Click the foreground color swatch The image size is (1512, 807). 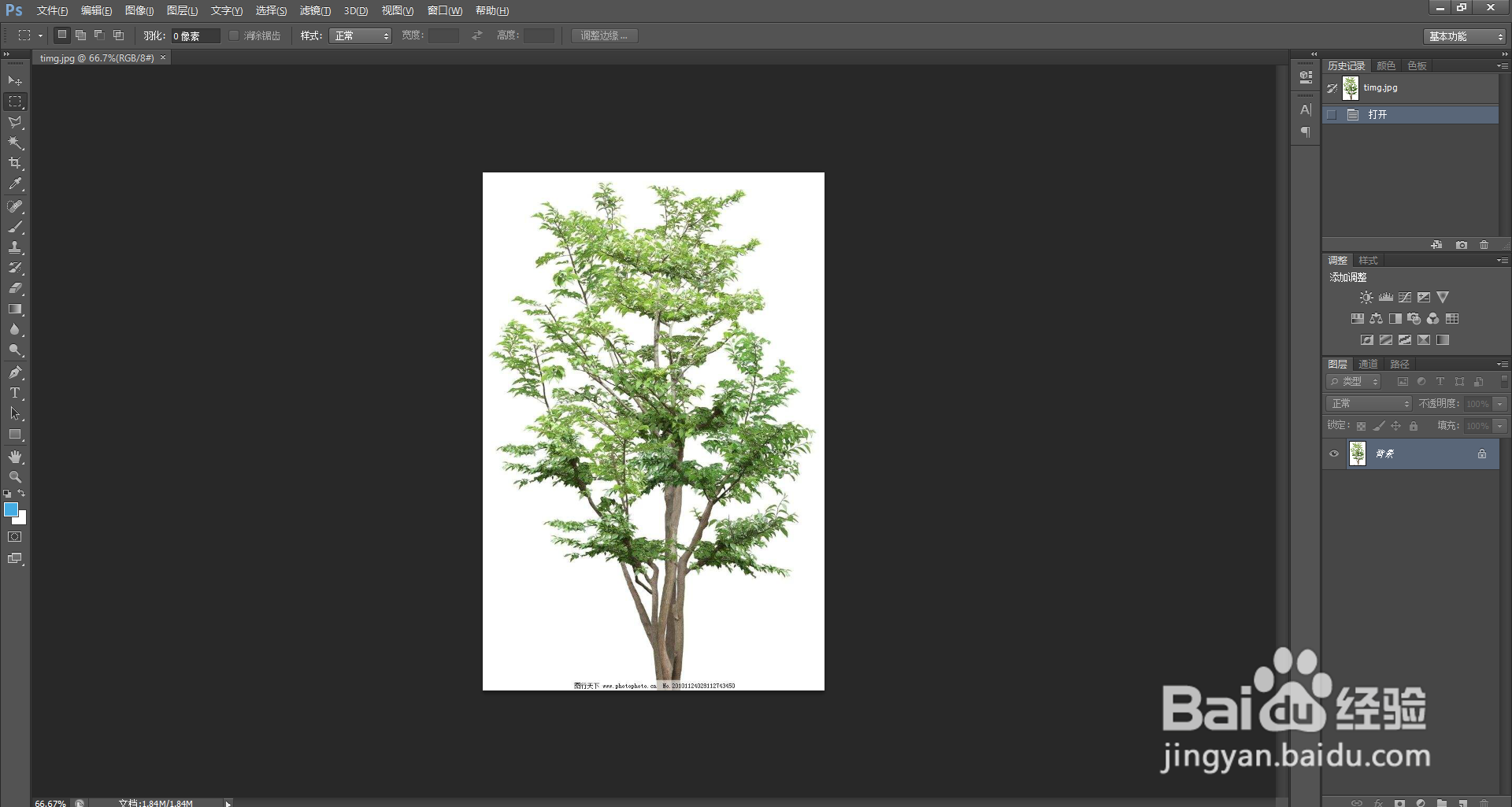[x=11, y=509]
